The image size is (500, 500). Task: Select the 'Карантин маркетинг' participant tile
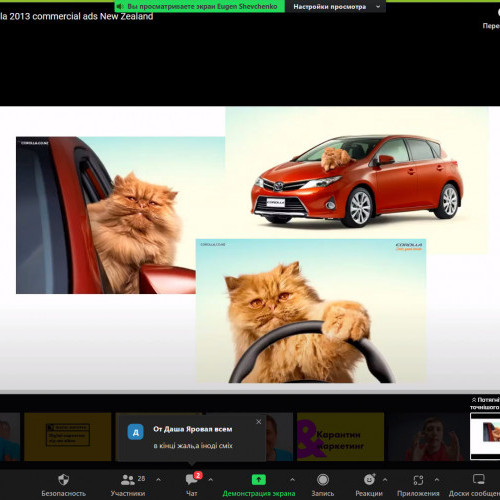click(340, 437)
